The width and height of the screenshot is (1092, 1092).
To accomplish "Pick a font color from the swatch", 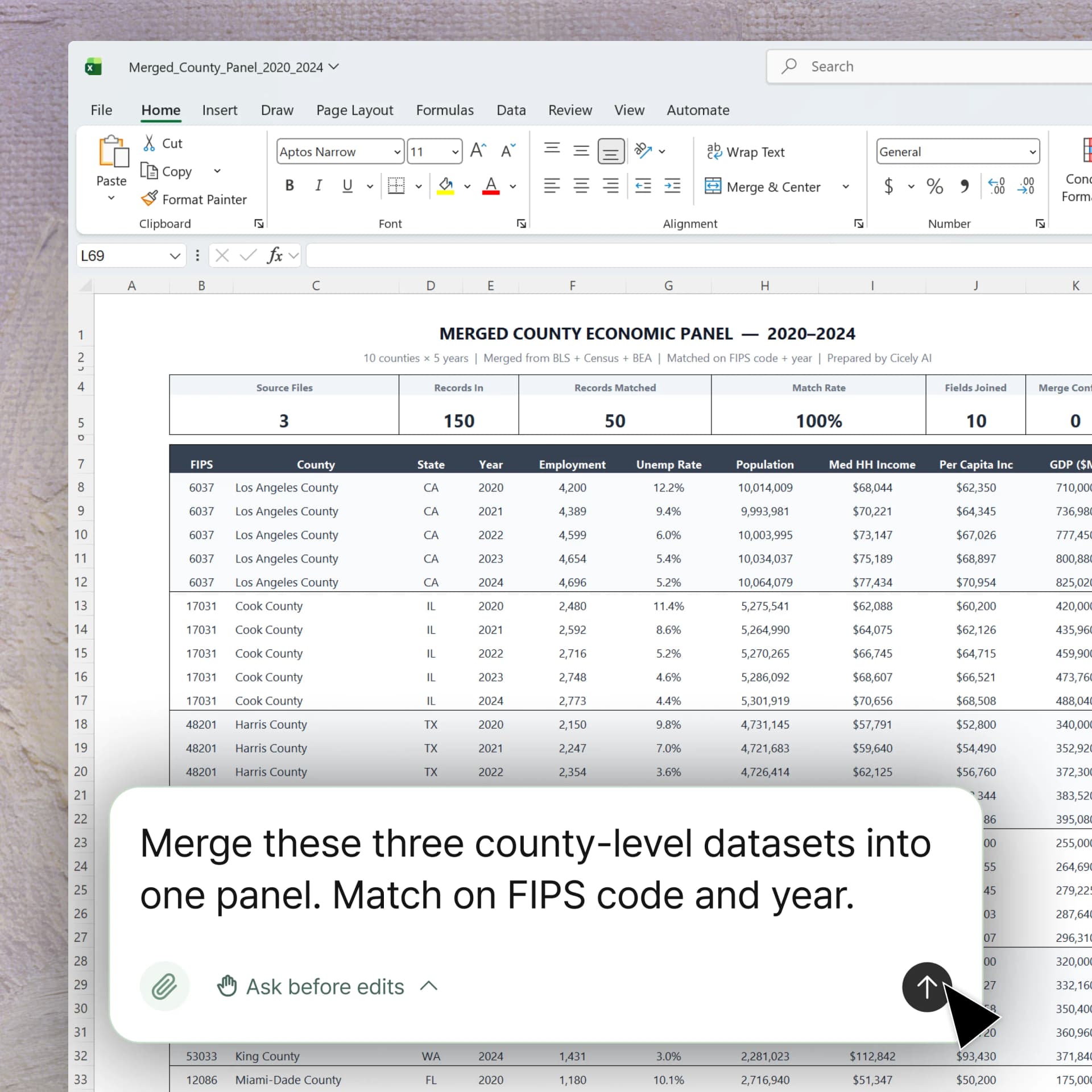I will (491, 185).
